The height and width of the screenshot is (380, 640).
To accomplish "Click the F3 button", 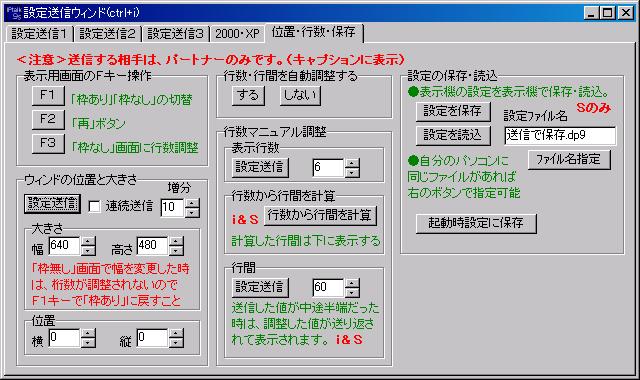I will (48, 144).
